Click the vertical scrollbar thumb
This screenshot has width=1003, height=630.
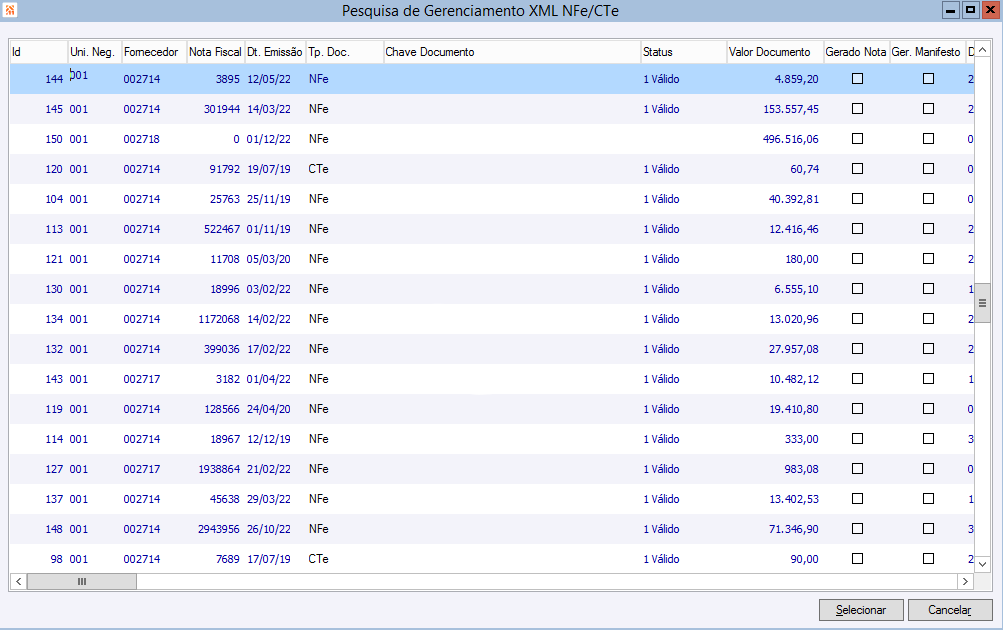coord(983,303)
